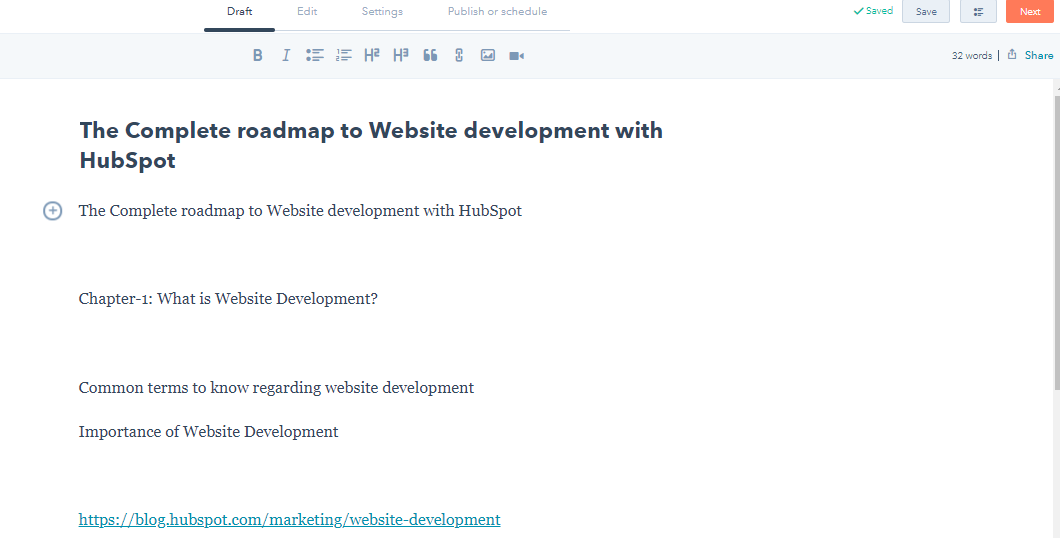The height and width of the screenshot is (538, 1060).
Task: Click the blog post title heading
Action: coord(371,145)
